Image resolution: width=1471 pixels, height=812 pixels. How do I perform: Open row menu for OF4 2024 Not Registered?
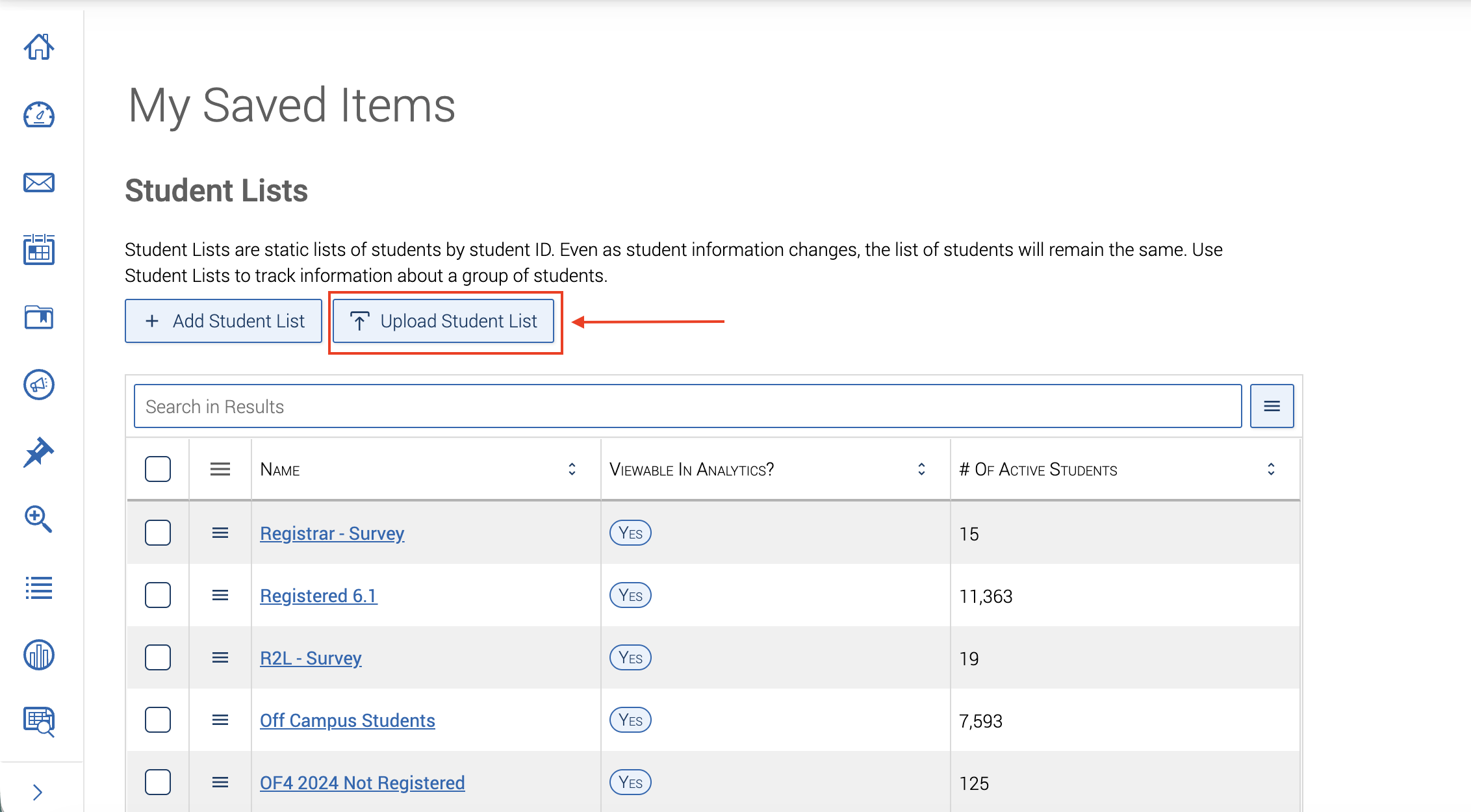(220, 782)
